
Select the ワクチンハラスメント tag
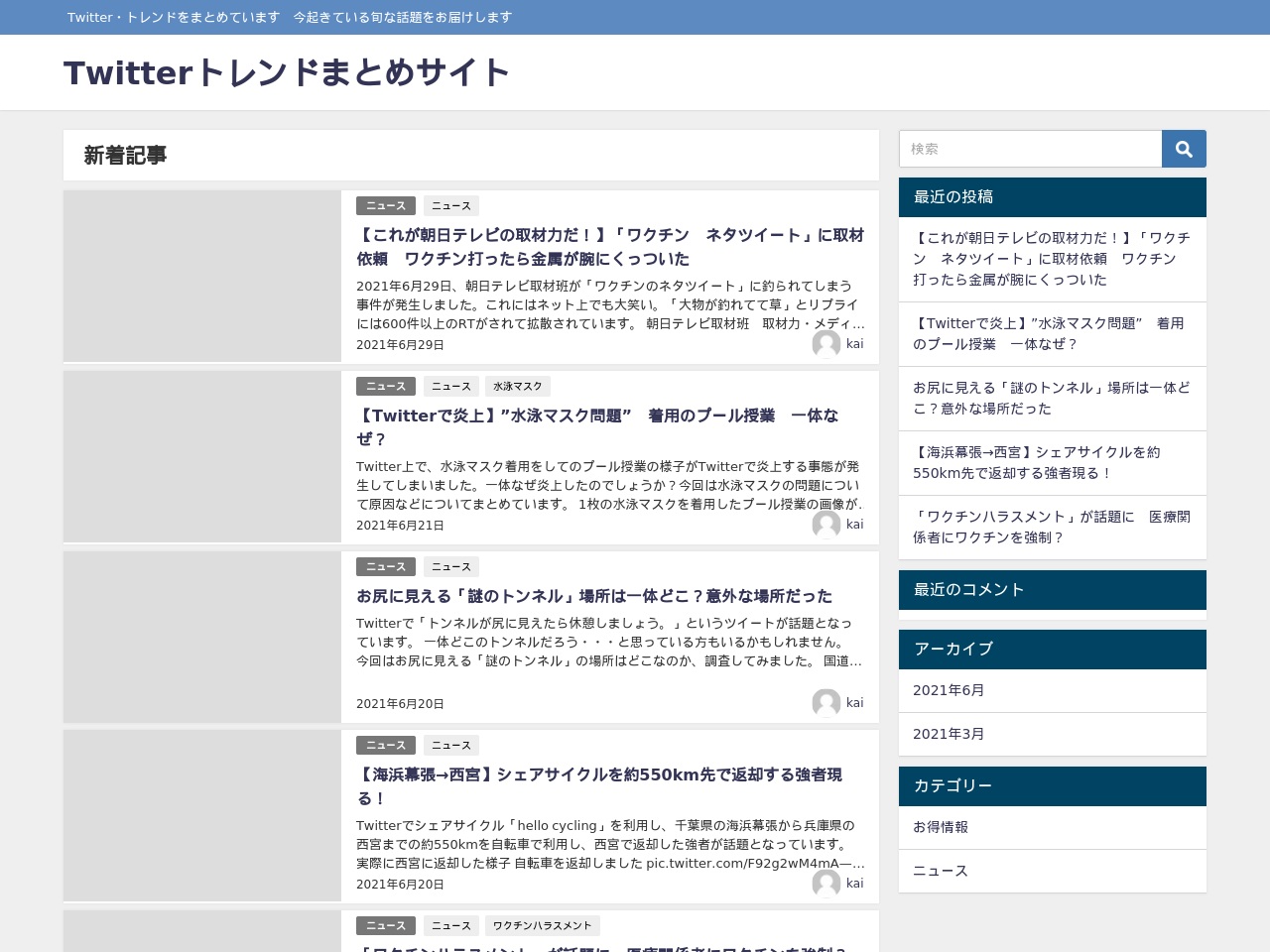543,926
